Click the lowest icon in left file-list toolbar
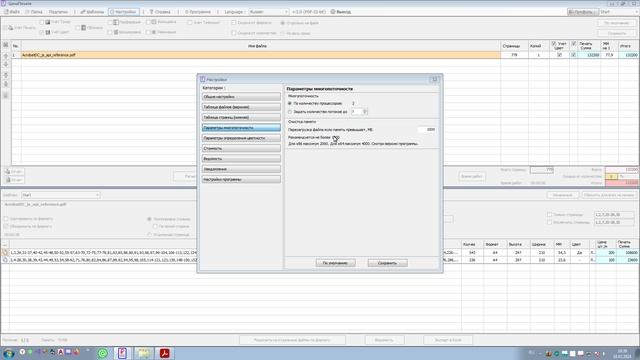 tap(6, 95)
